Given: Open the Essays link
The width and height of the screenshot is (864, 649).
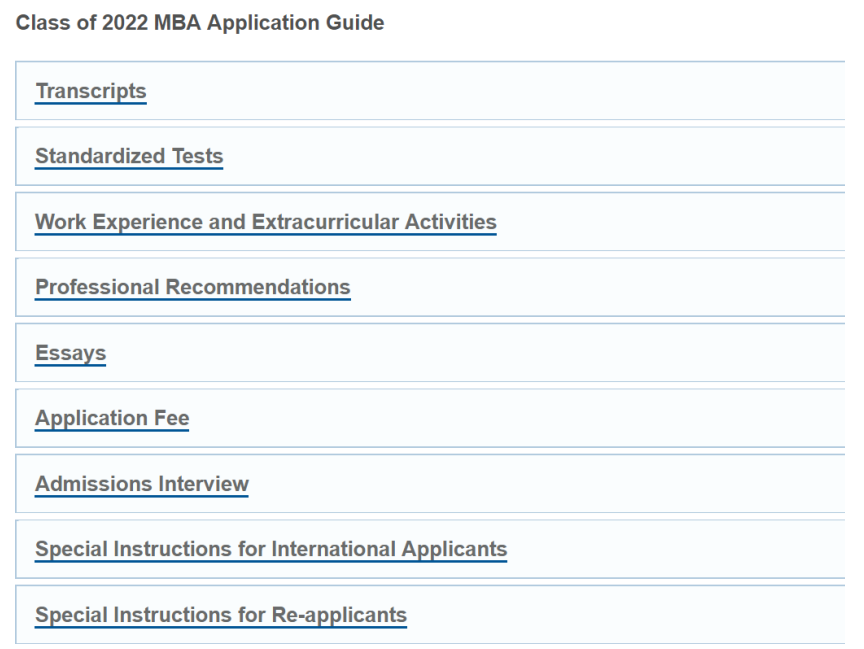Looking at the screenshot, I should (70, 353).
